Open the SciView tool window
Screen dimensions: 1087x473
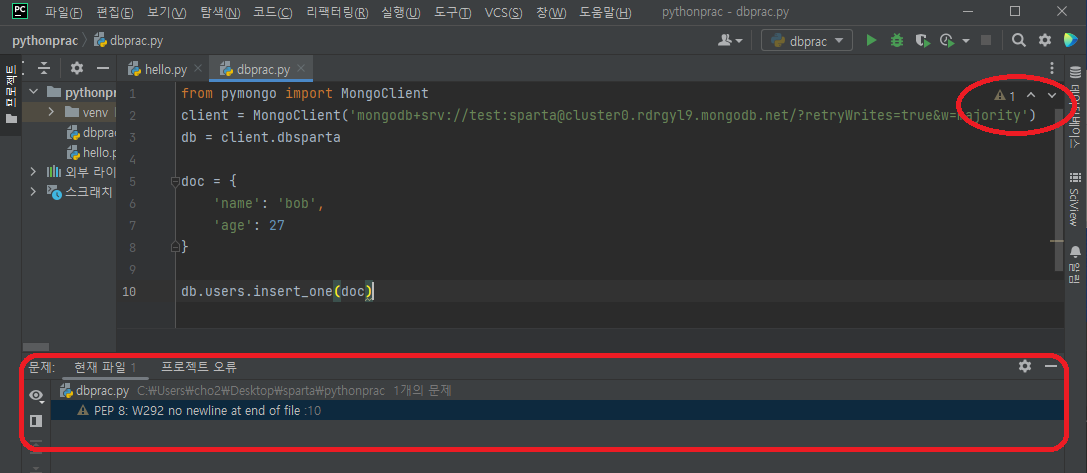click(1075, 200)
